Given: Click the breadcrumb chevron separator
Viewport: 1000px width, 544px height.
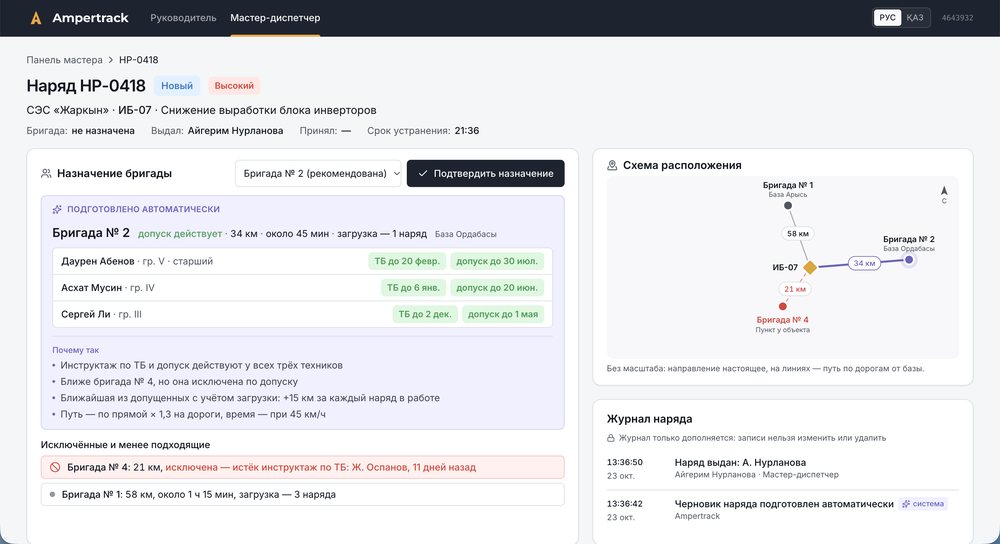Looking at the screenshot, I should pos(110,60).
